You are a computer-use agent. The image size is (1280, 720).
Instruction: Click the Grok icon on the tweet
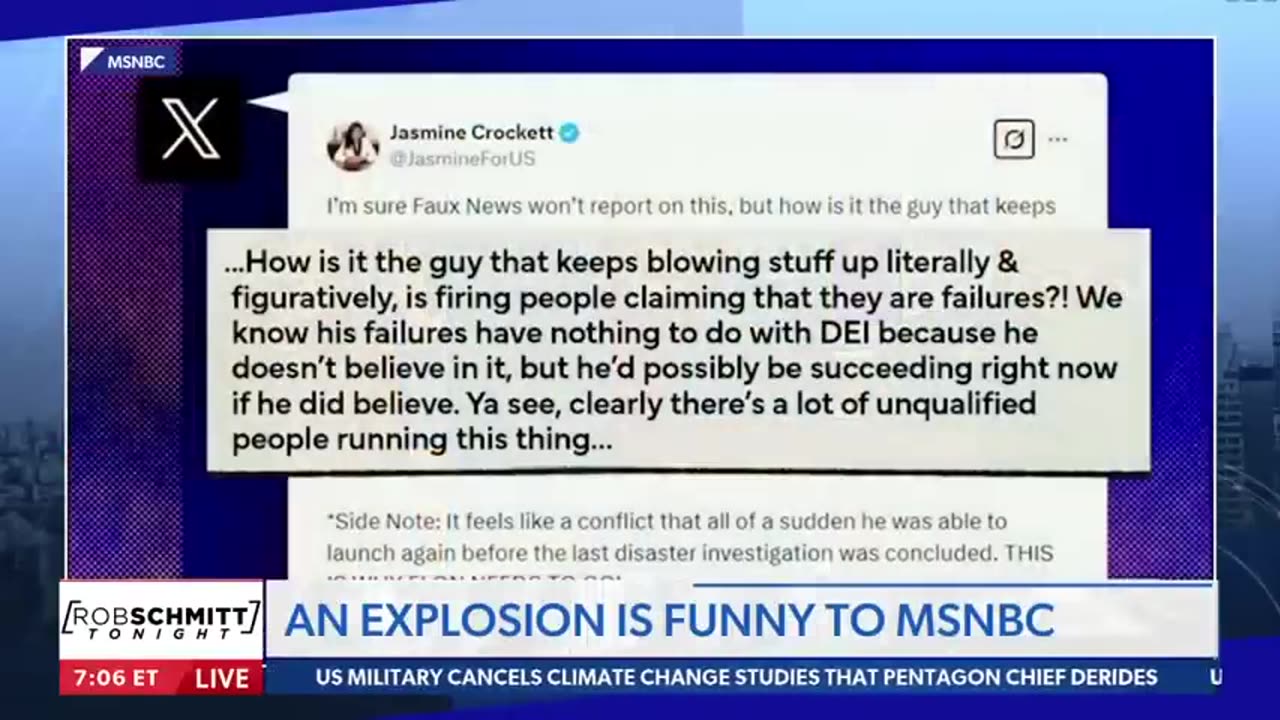tap(1013, 140)
